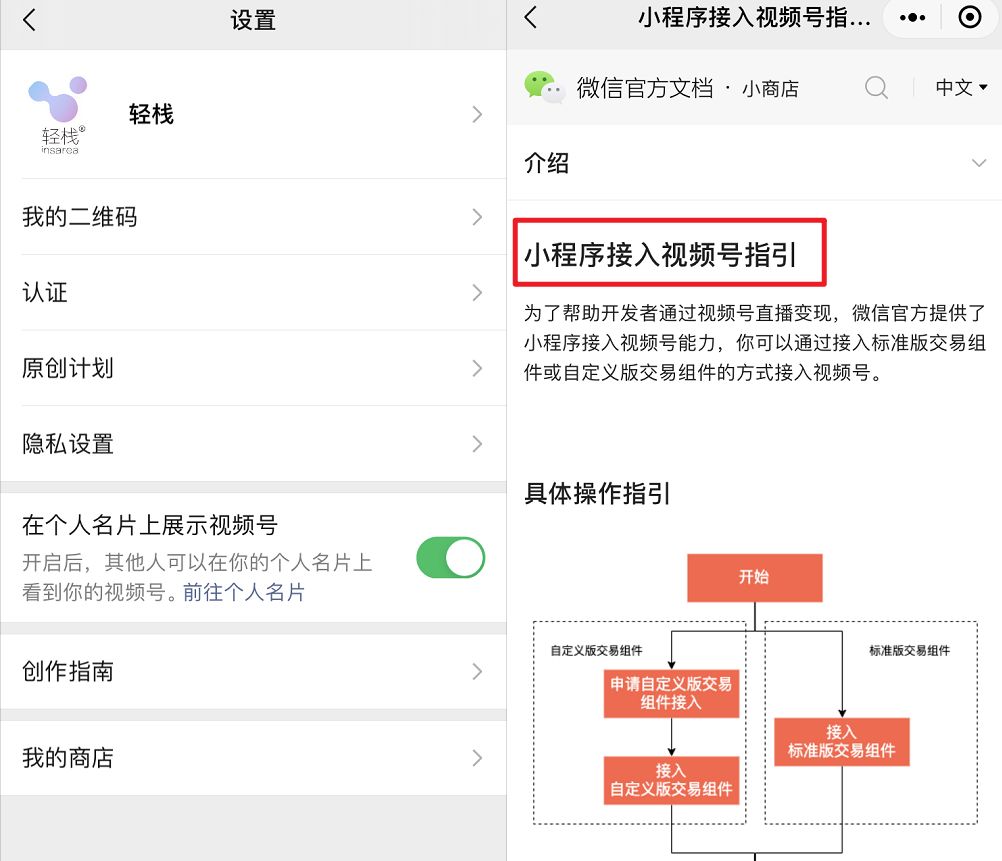Select the 设置 screen title

[253, 20]
